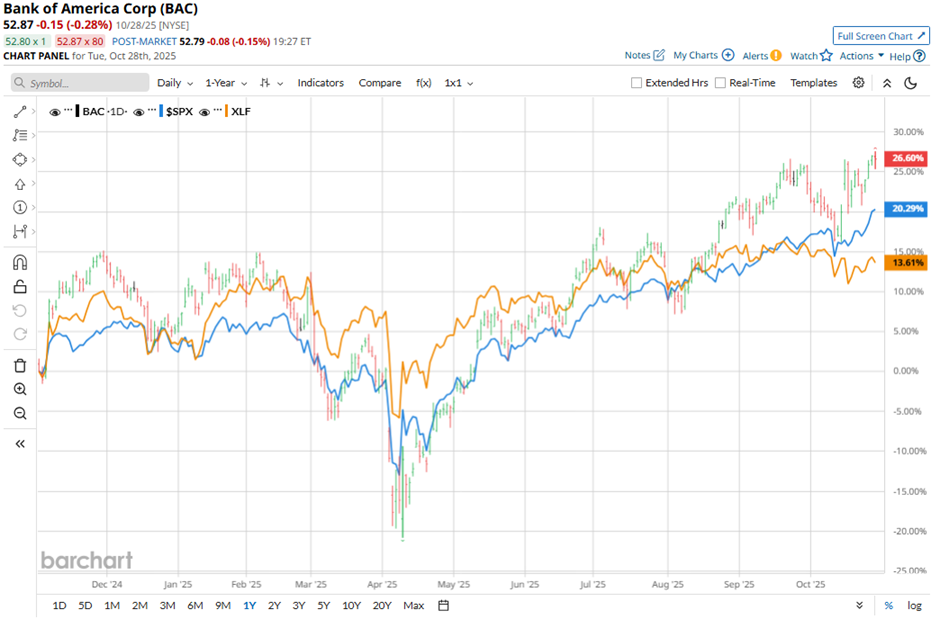Select the 5Y time range
The width and height of the screenshot is (940, 619).
tap(323, 605)
